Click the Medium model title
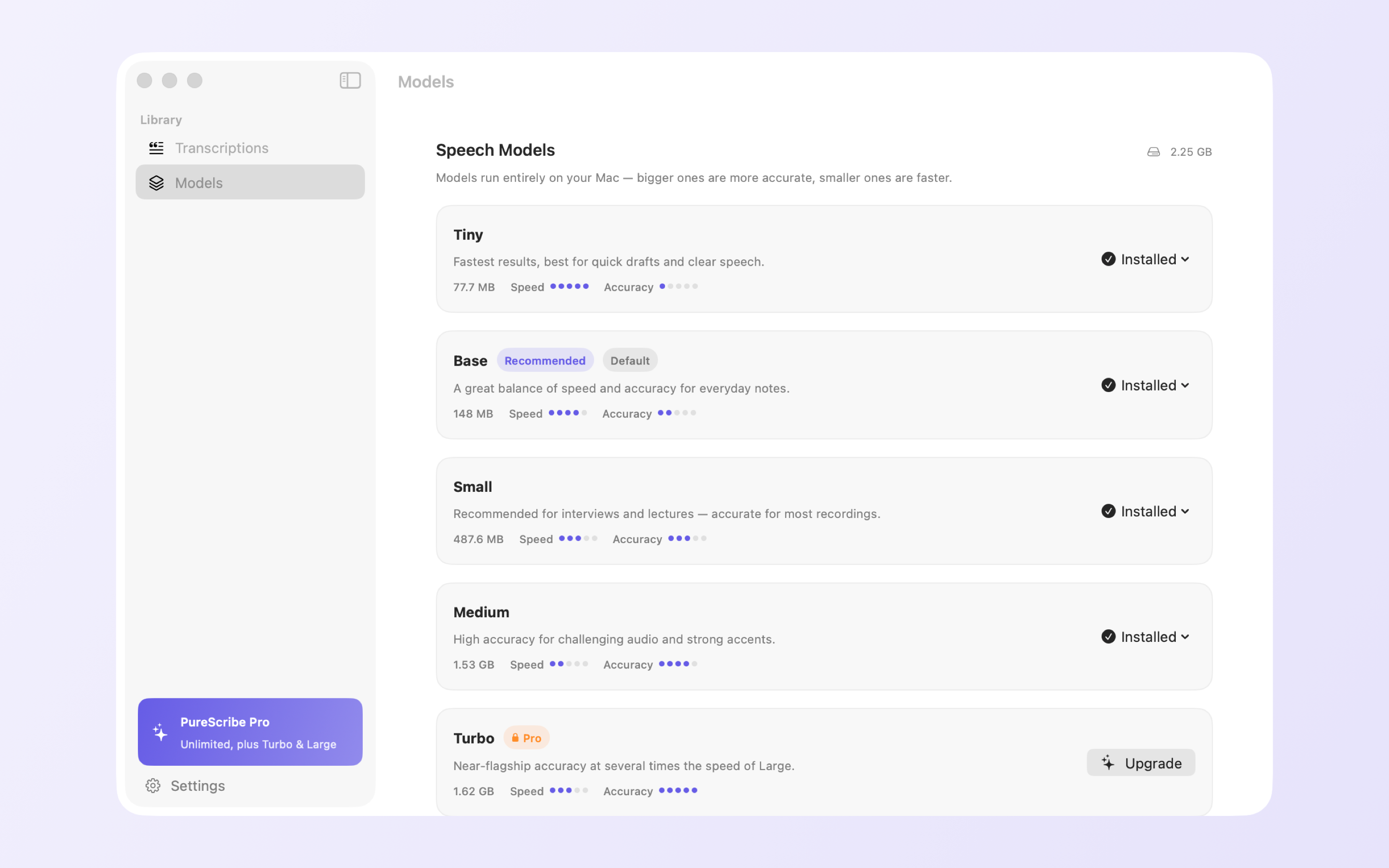 pyautogui.click(x=481, y=612)
